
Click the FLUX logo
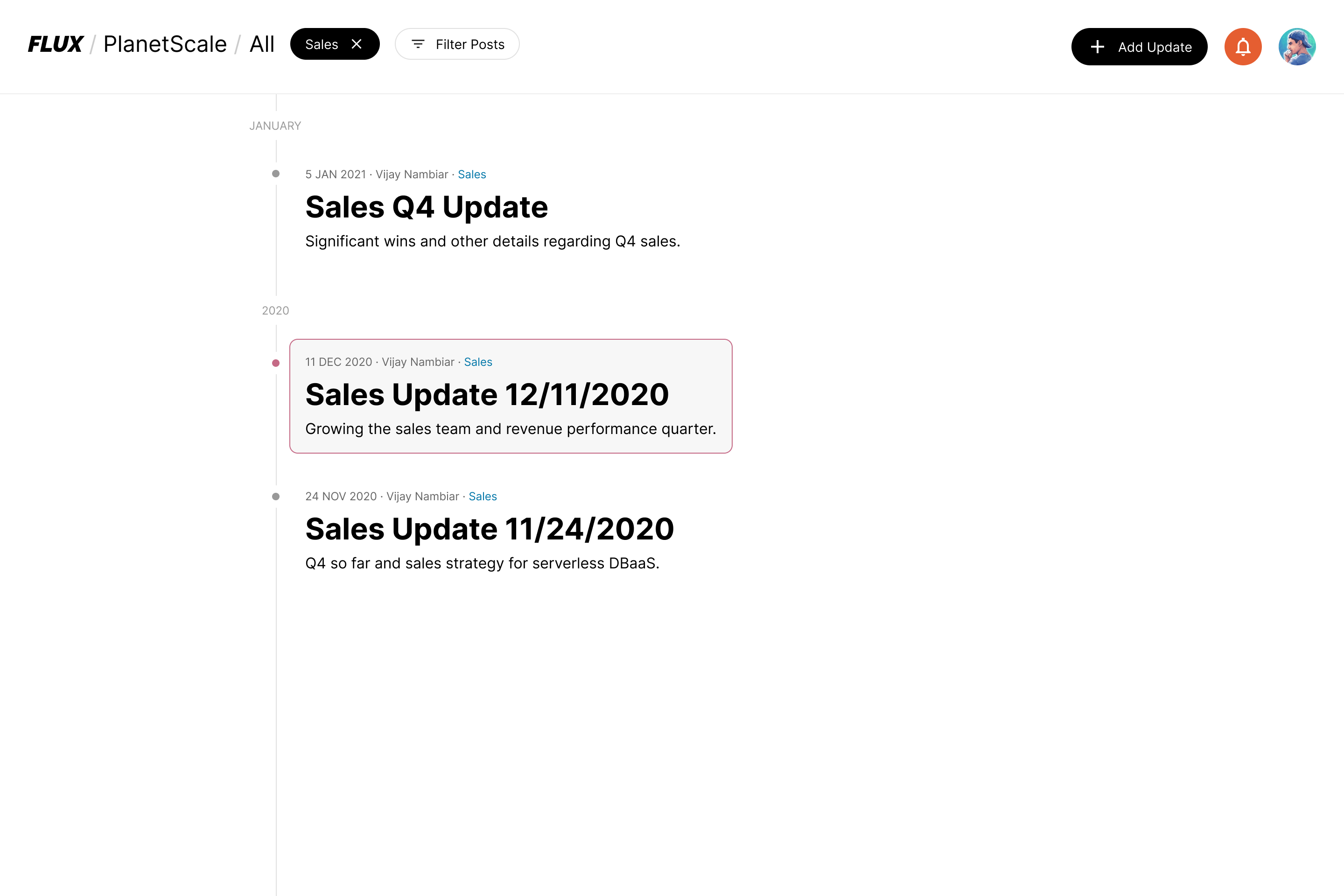tap(56, 44)
